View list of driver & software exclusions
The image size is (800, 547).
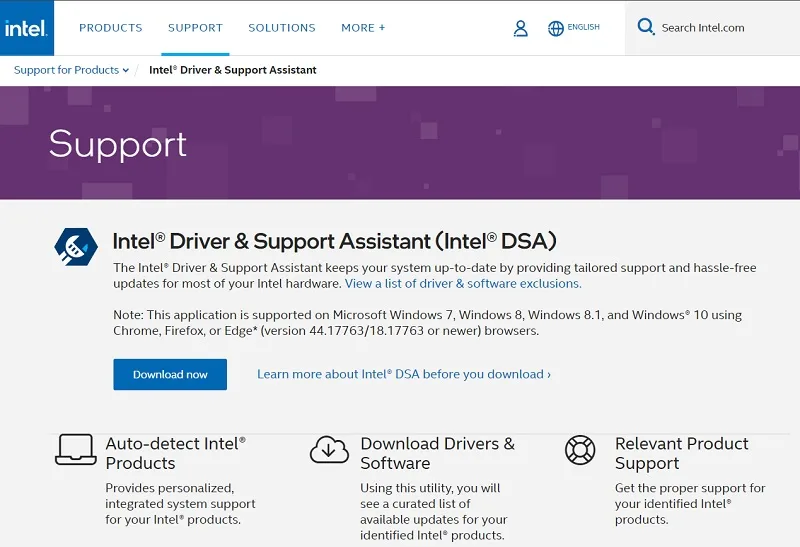coord(463,284)
